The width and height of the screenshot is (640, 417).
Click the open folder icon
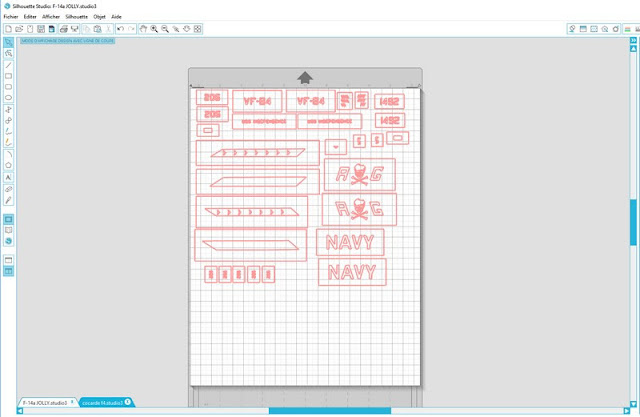19,29
